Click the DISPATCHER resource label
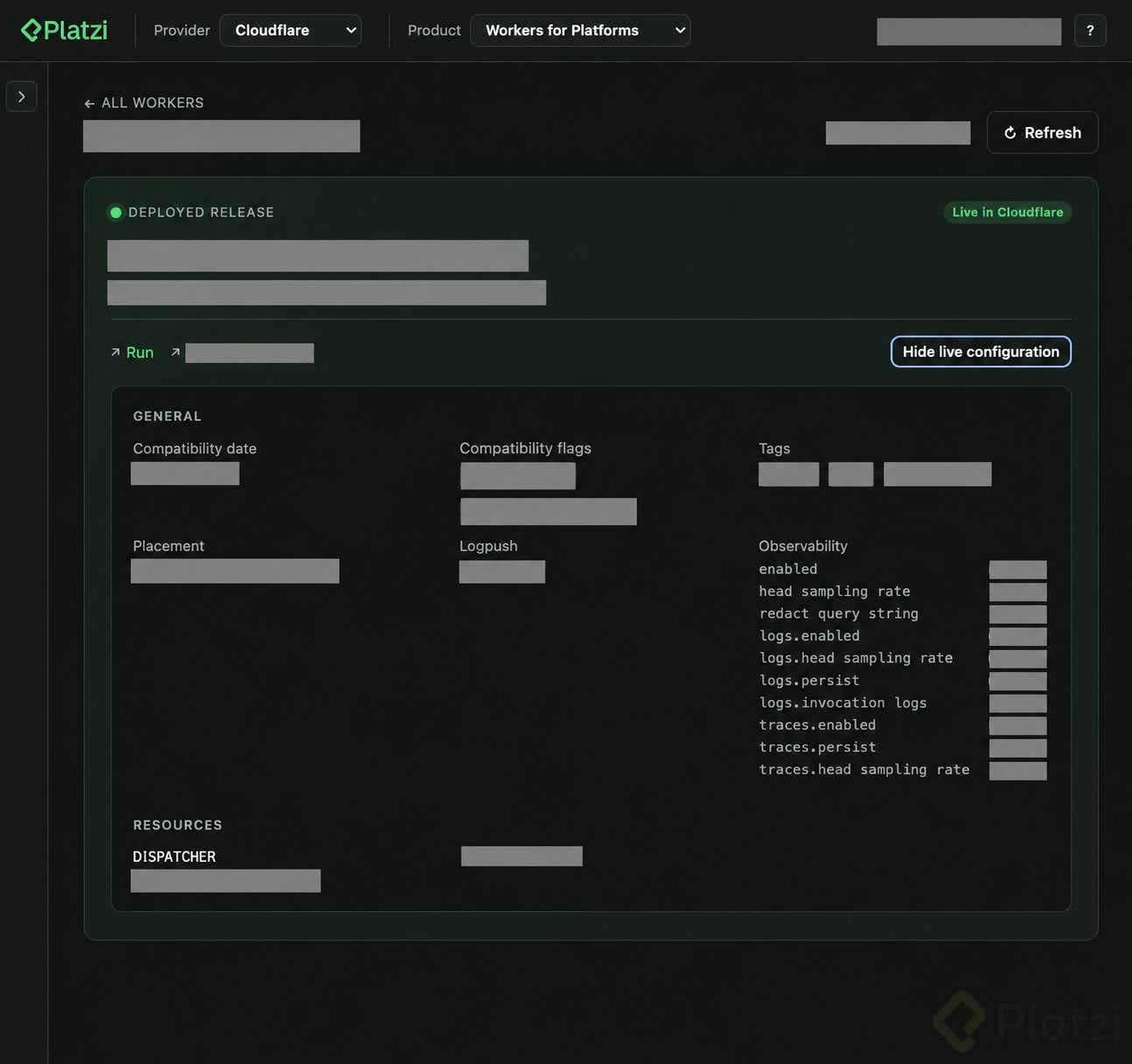Viewport: 1132px width, 1064px height. (x=174, y=857)
